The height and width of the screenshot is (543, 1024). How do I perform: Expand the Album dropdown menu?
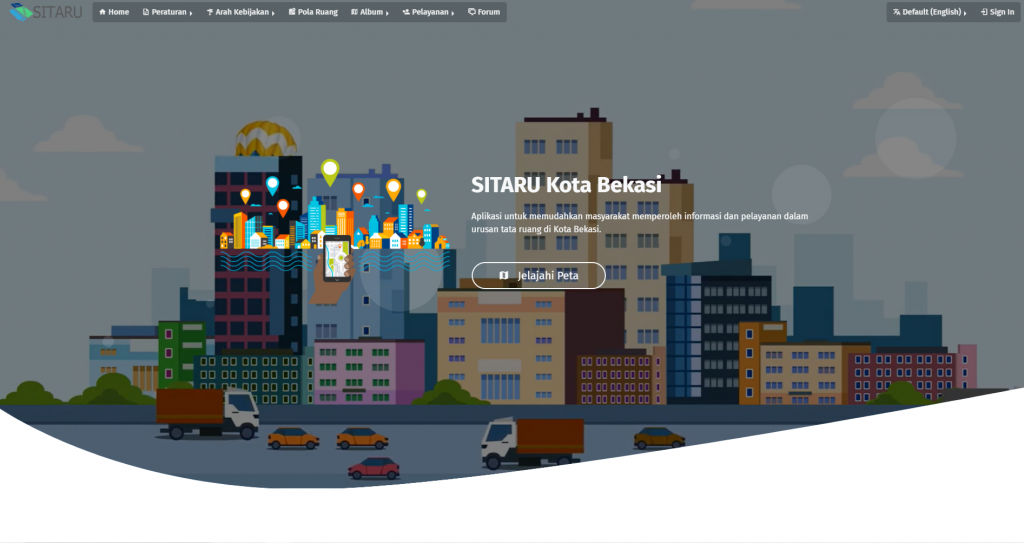pos(370,12)
